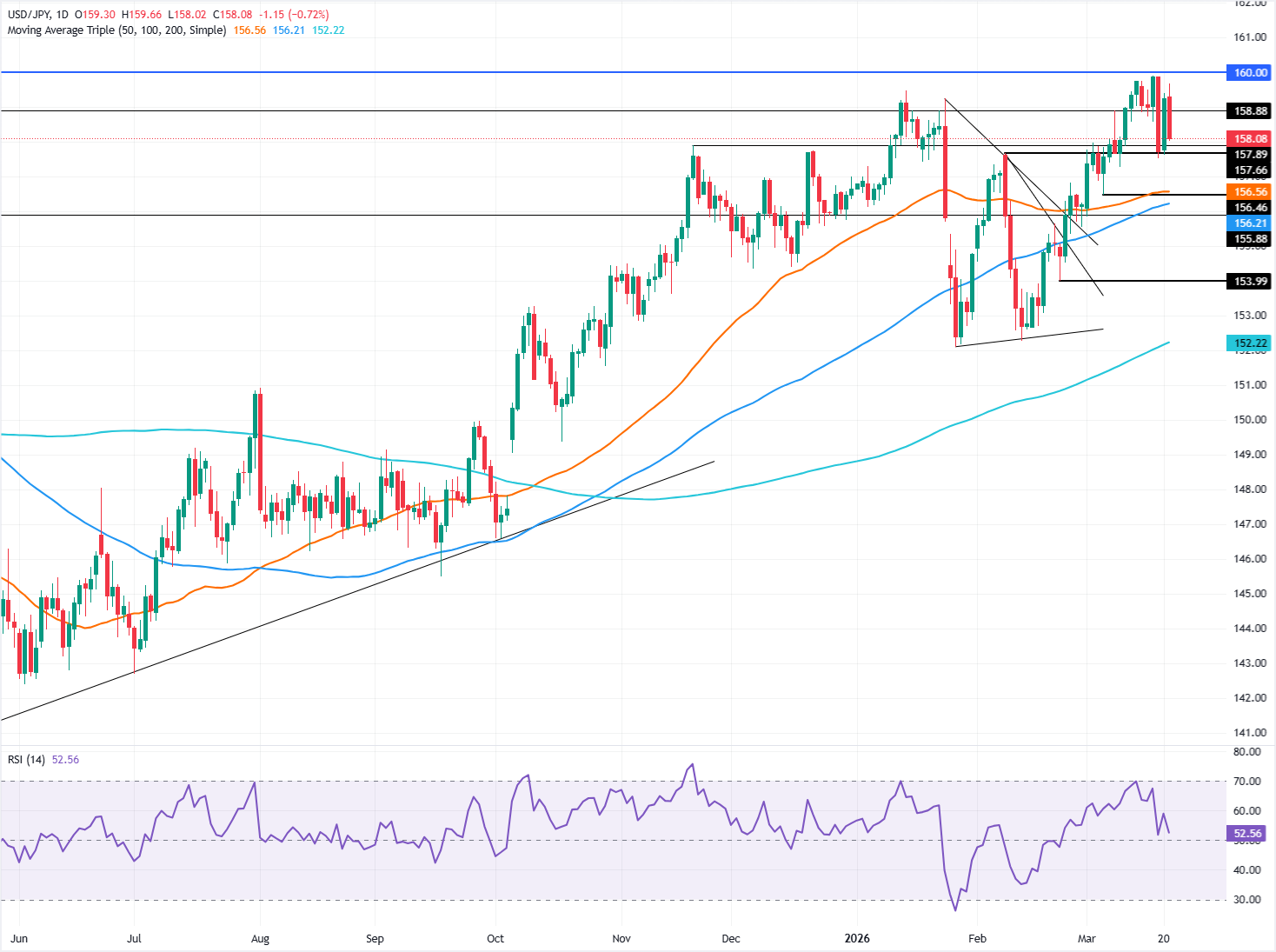1276x952 pixels.
Task: Click the USD/JPY symbol title
Action: pyautogui.click(x=30, y=15)
